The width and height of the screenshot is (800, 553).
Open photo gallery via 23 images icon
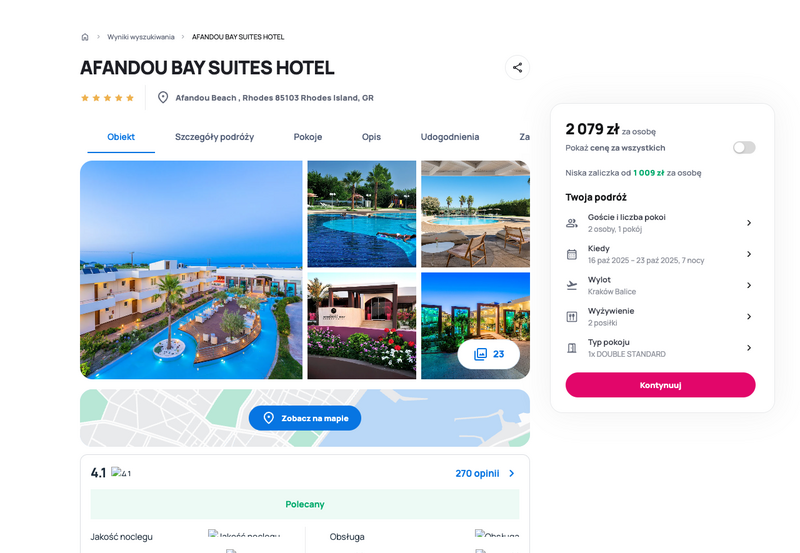[x=489, y=354]
